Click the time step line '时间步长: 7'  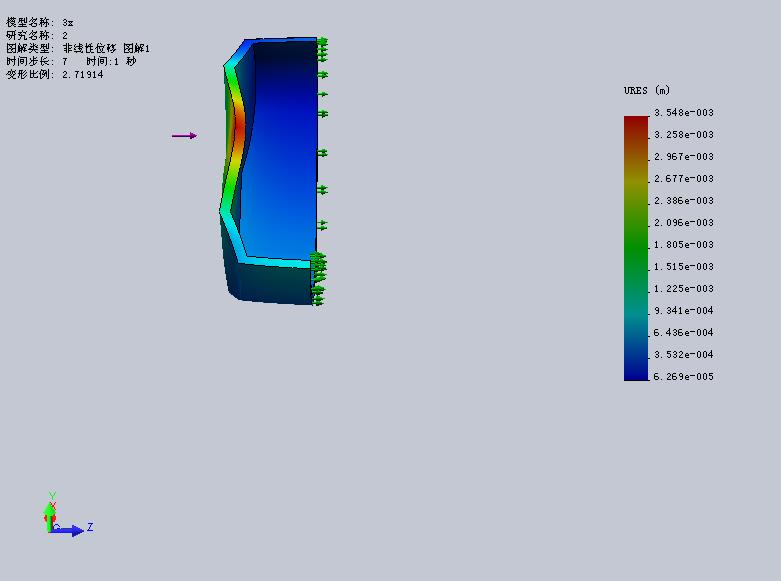(37, 61)
